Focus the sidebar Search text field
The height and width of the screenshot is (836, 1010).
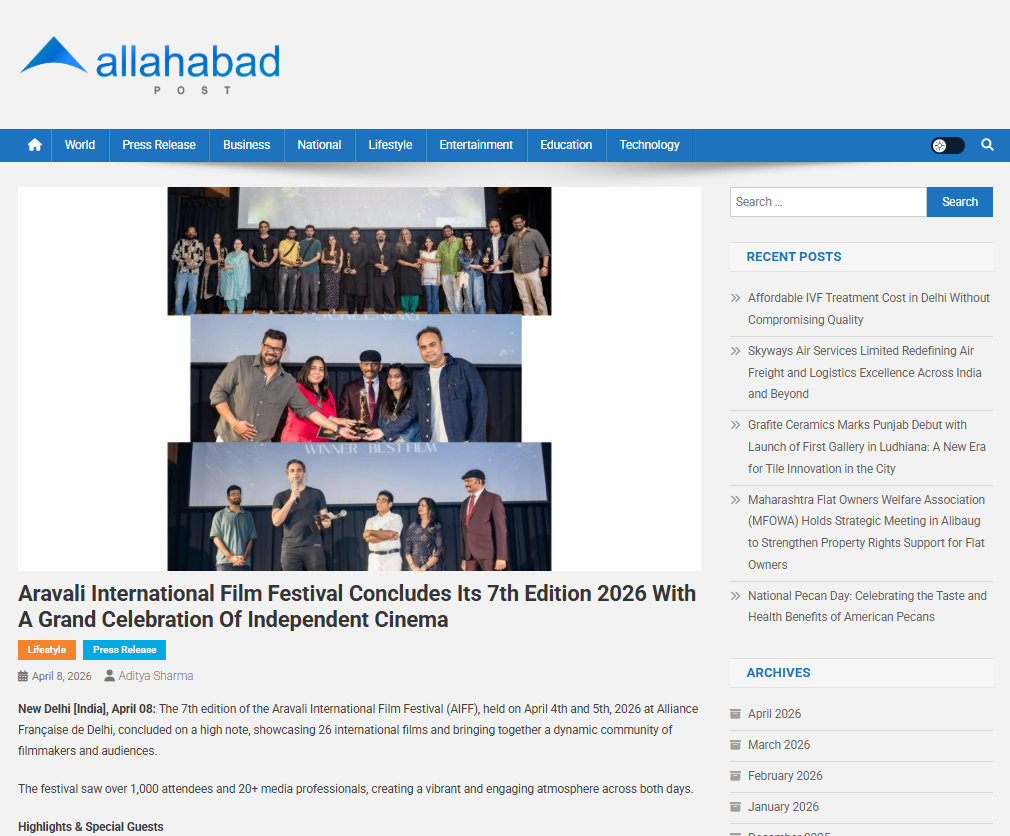[828, 202]
